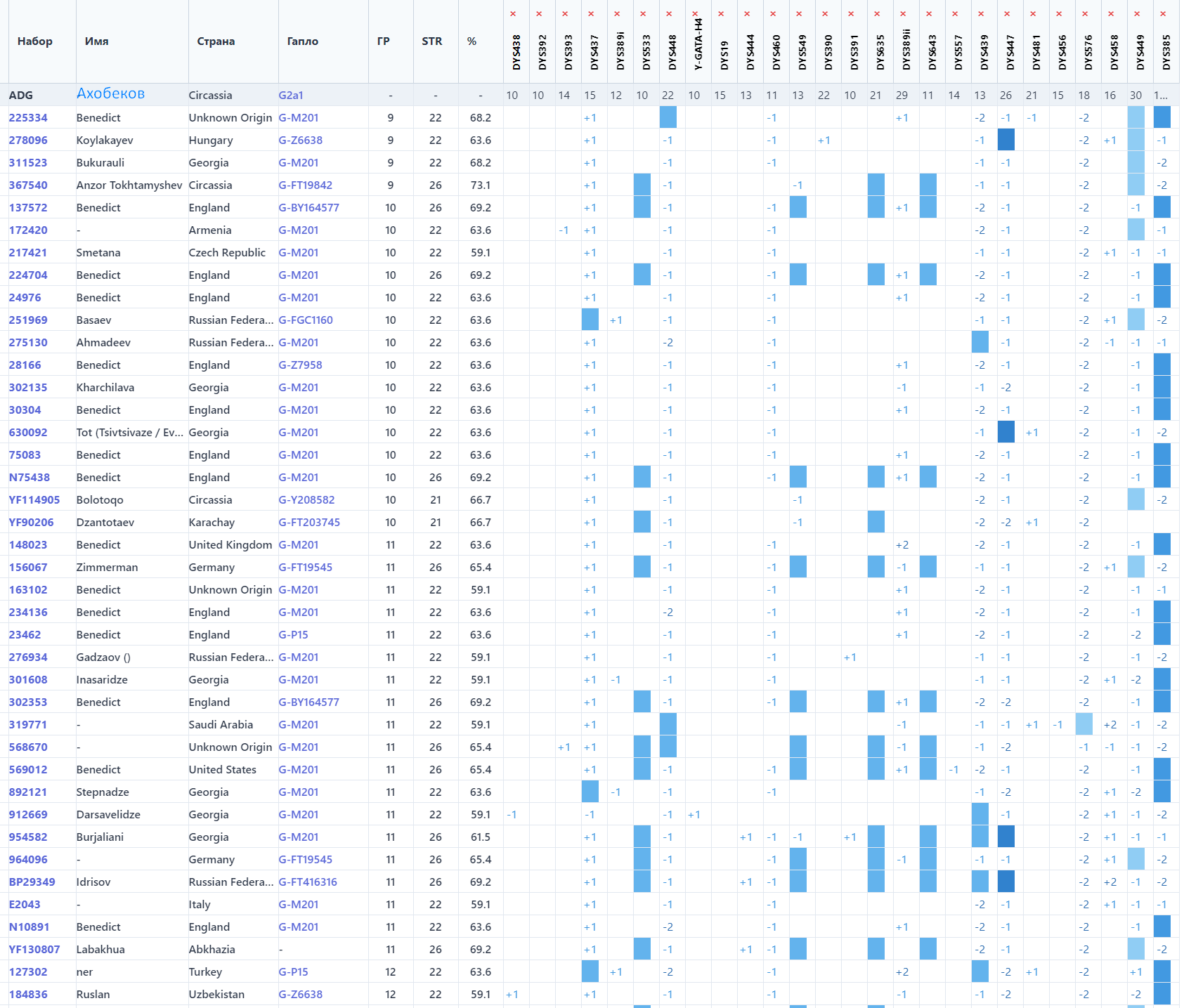
Task: Remove the Y-GATA-H4 marker column
Action: 695,14
